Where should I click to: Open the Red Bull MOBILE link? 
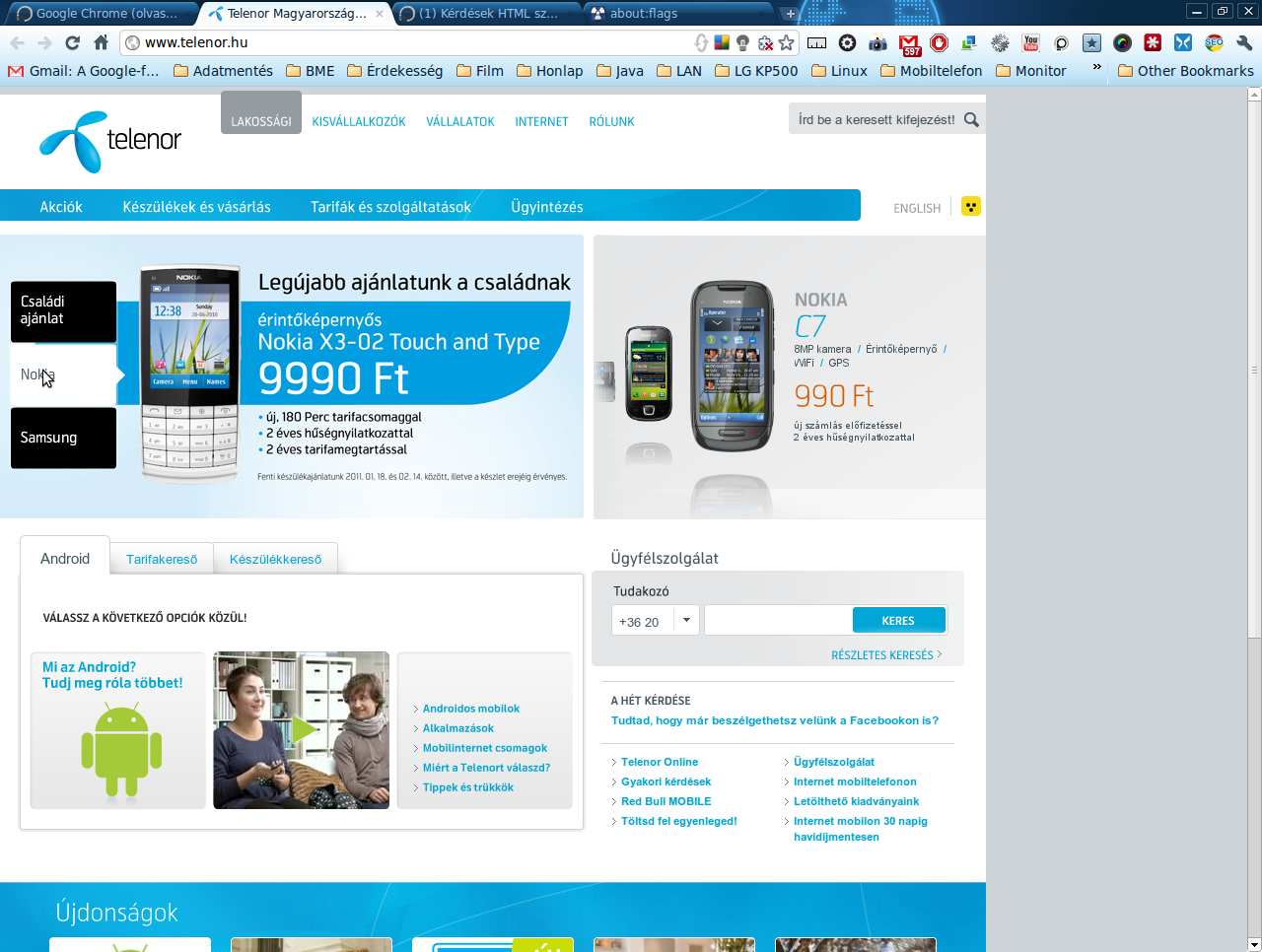pyautogui.click(x=666, y=801)
